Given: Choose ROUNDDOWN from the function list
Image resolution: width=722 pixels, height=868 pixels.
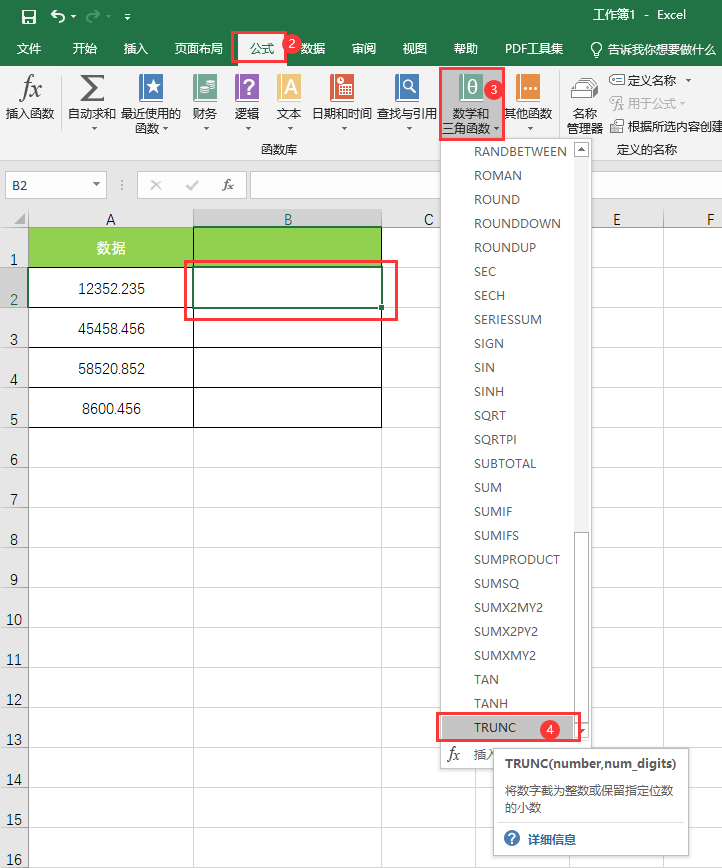Looking at the screenshot, I should (507, 224).
